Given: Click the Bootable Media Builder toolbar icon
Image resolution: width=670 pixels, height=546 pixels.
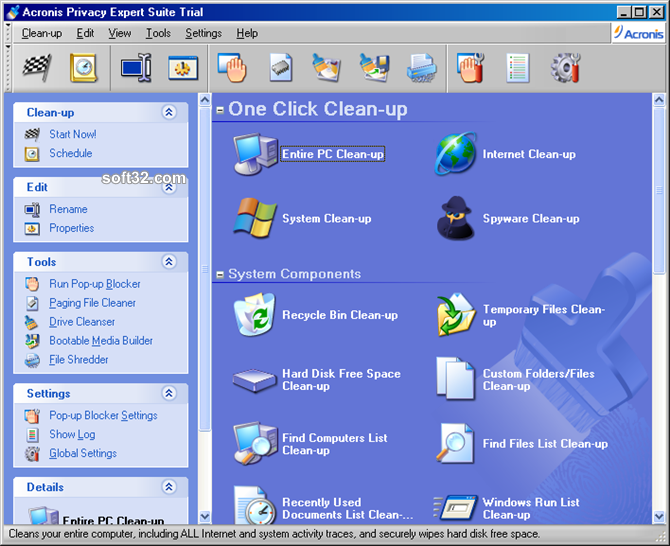Looking at the screenshot, I should click(x=374, y=68).
